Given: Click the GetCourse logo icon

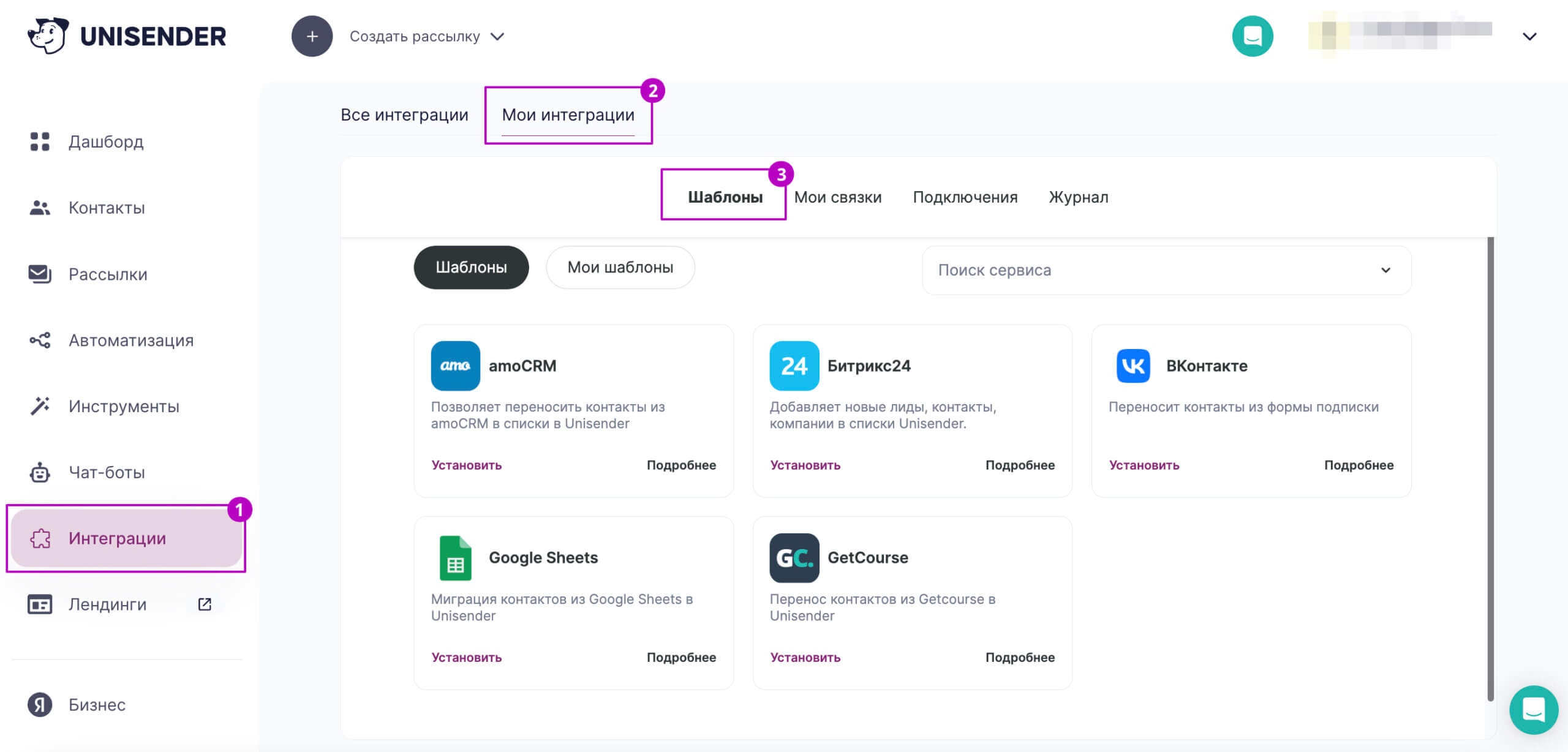Looking at the screenshot, I should point(794,558).
